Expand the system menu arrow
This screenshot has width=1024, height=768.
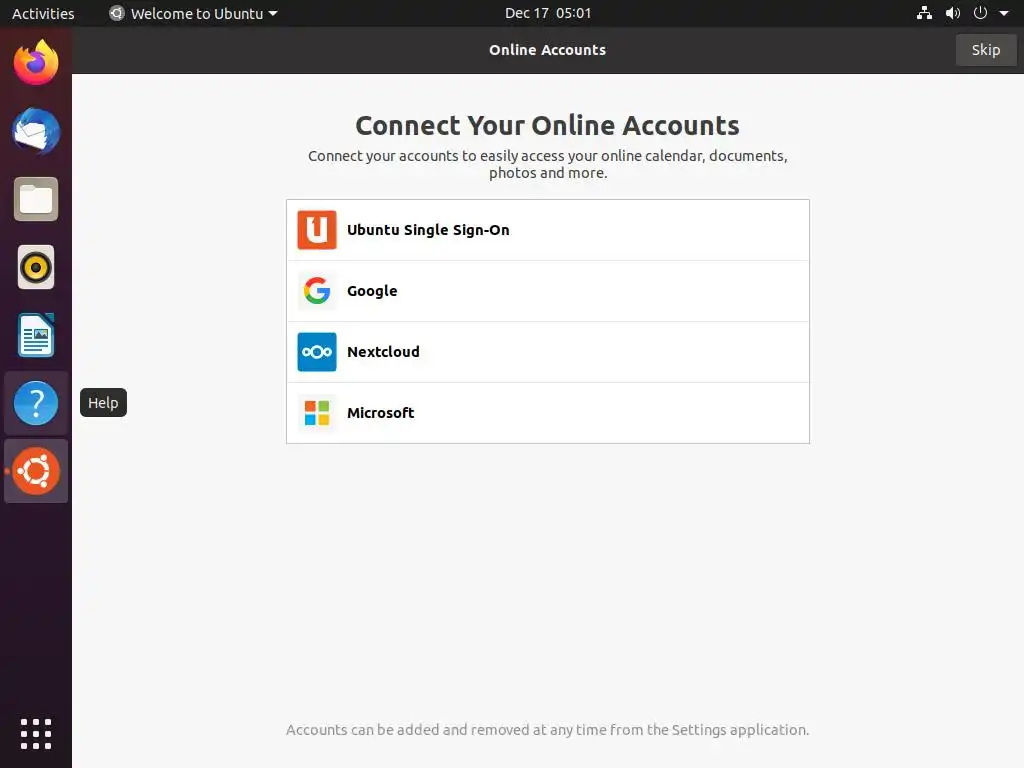pyautogui.click(x=1004, y=13)
